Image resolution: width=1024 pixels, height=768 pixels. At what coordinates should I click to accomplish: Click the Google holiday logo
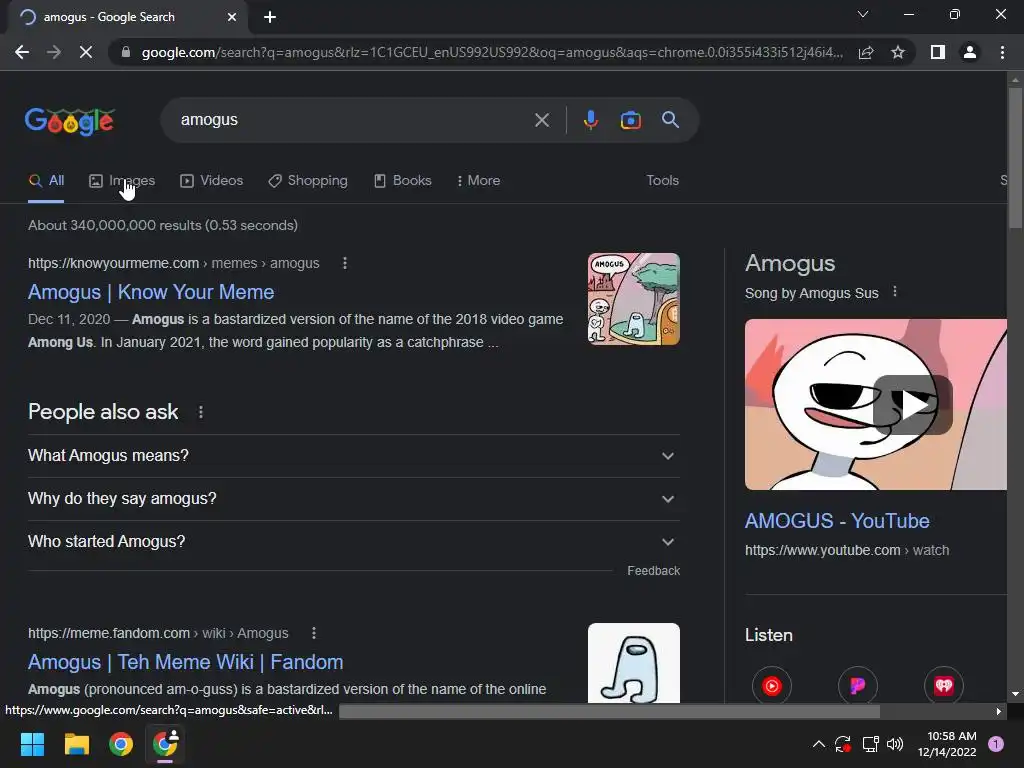pyautogui.click(x=70, y=121)
